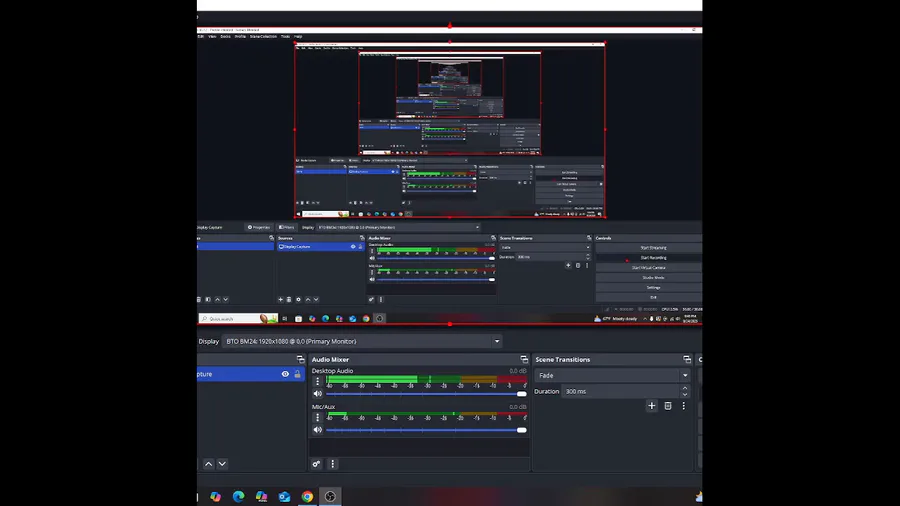This screenshot has height=506, width=900.
Task: Open the large Fade transition dropdown
Action: pos(612,376)
